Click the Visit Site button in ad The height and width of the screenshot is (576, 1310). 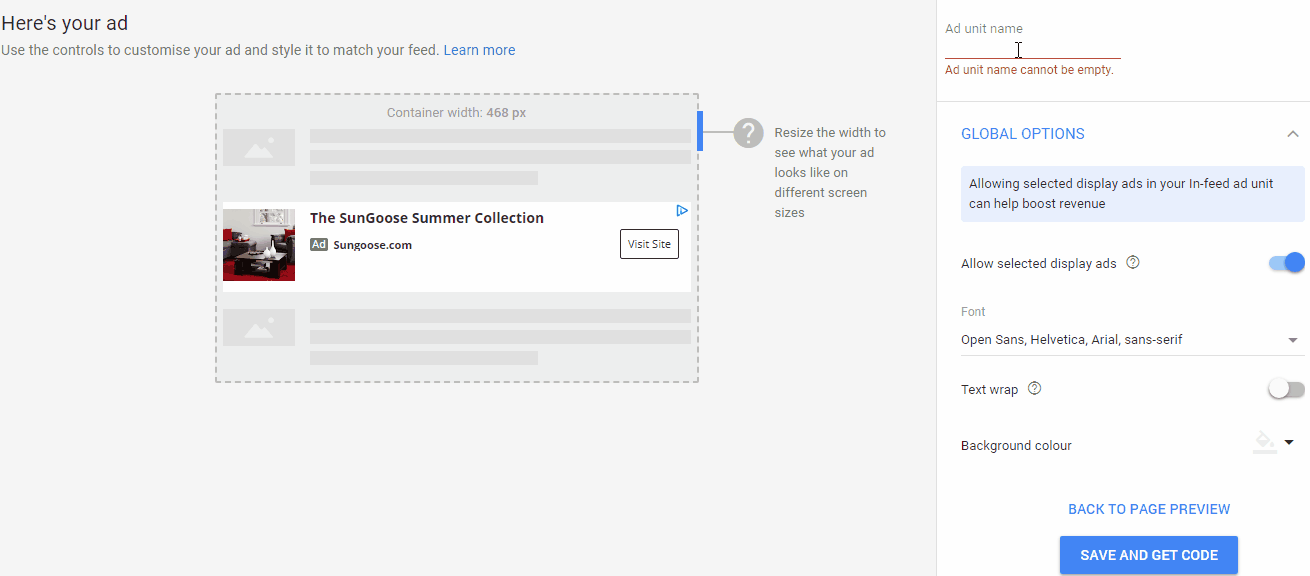pos(649,244)
